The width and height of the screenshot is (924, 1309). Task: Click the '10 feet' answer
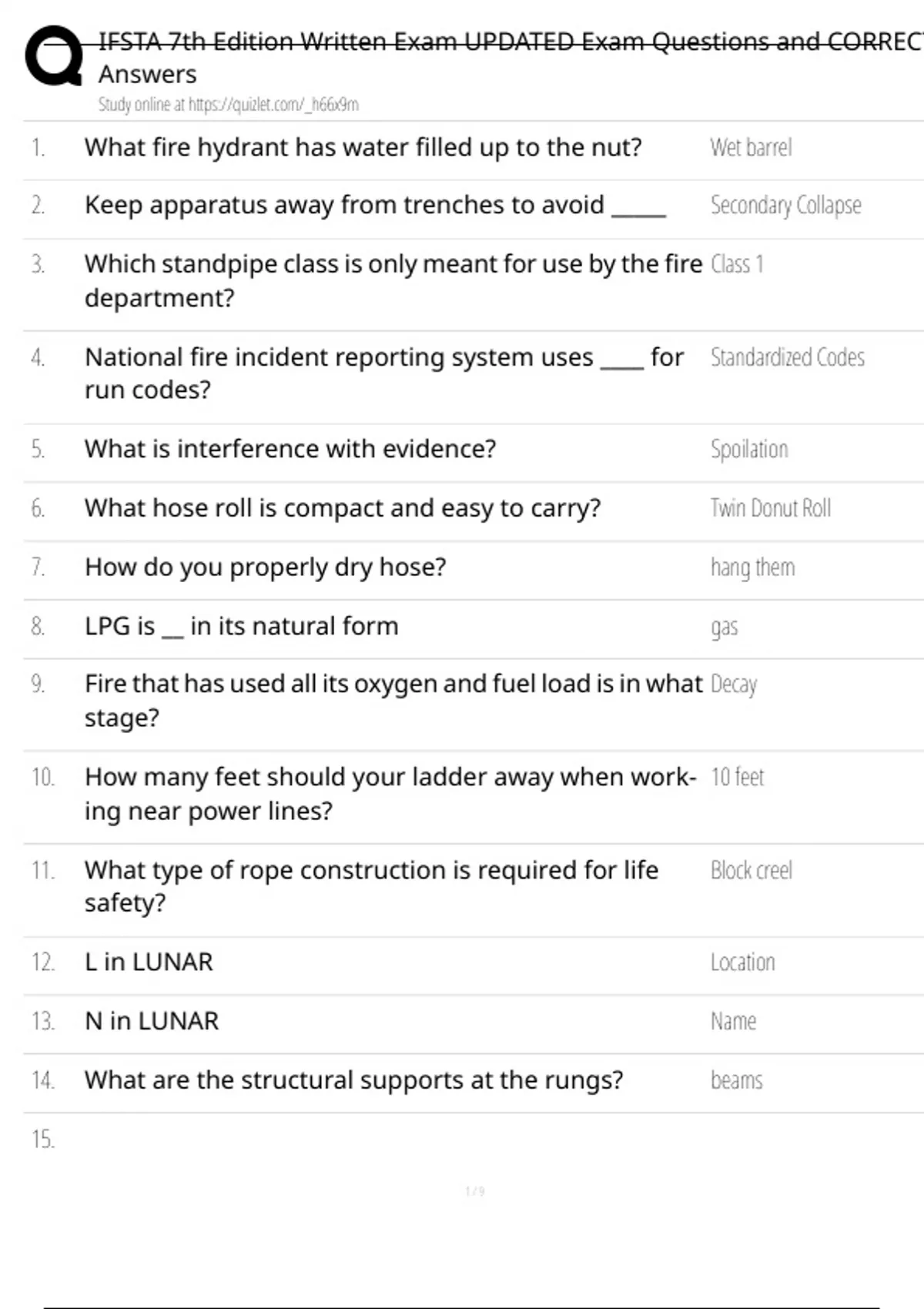tap(737, 777)
